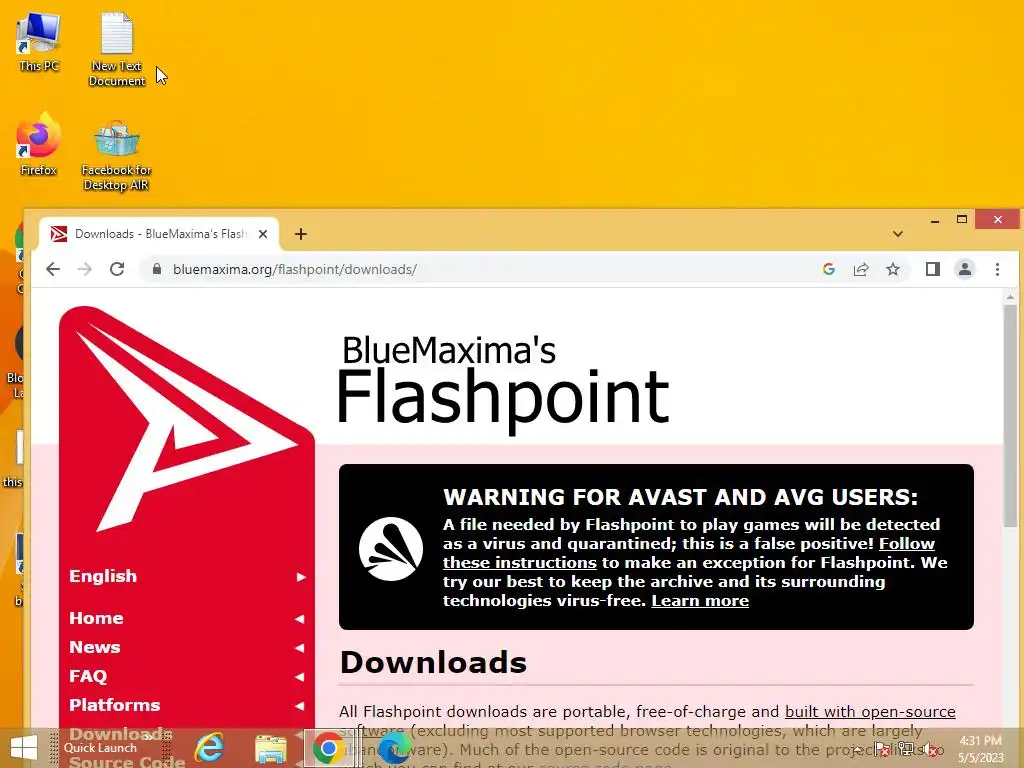Open built with open-source link

(x=870, y=711)
